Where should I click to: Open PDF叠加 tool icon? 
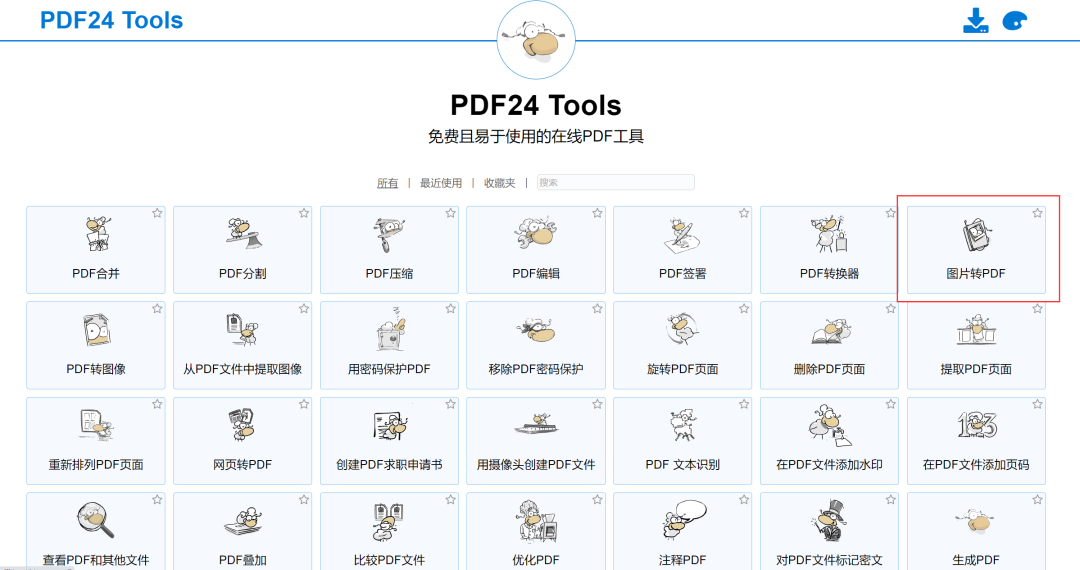(x=242, y=522)
